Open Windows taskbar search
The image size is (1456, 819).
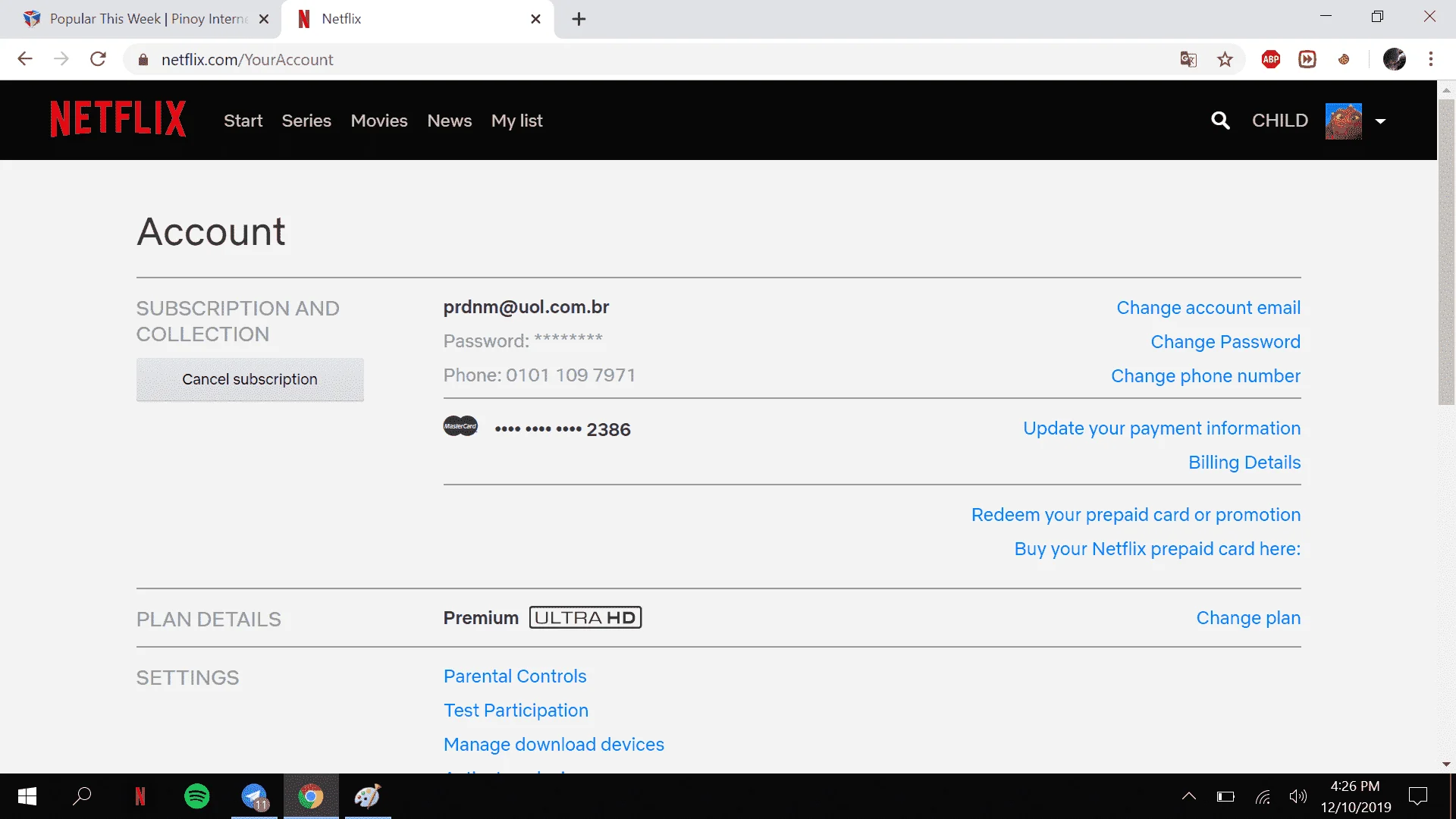click(x=82, y=796)
